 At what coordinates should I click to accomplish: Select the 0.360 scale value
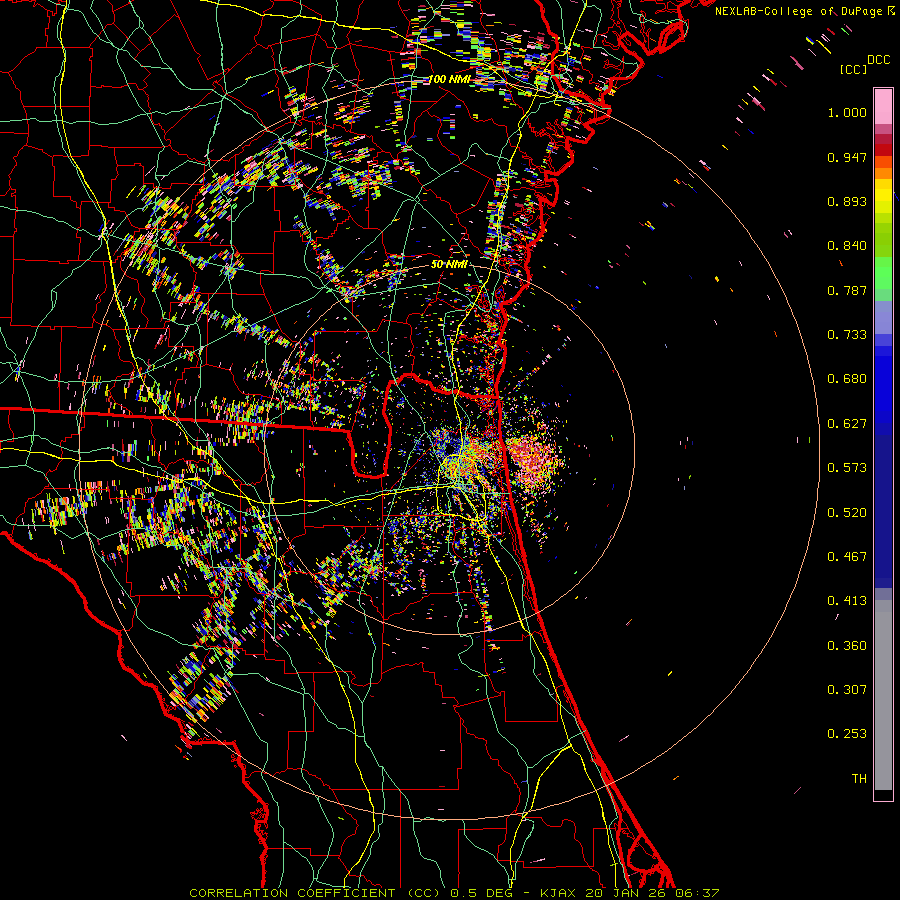point(847,646)
